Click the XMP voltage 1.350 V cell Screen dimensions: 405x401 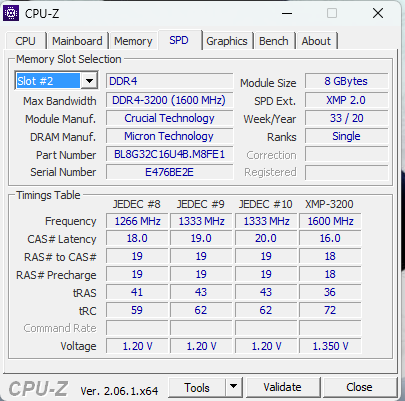330,346
